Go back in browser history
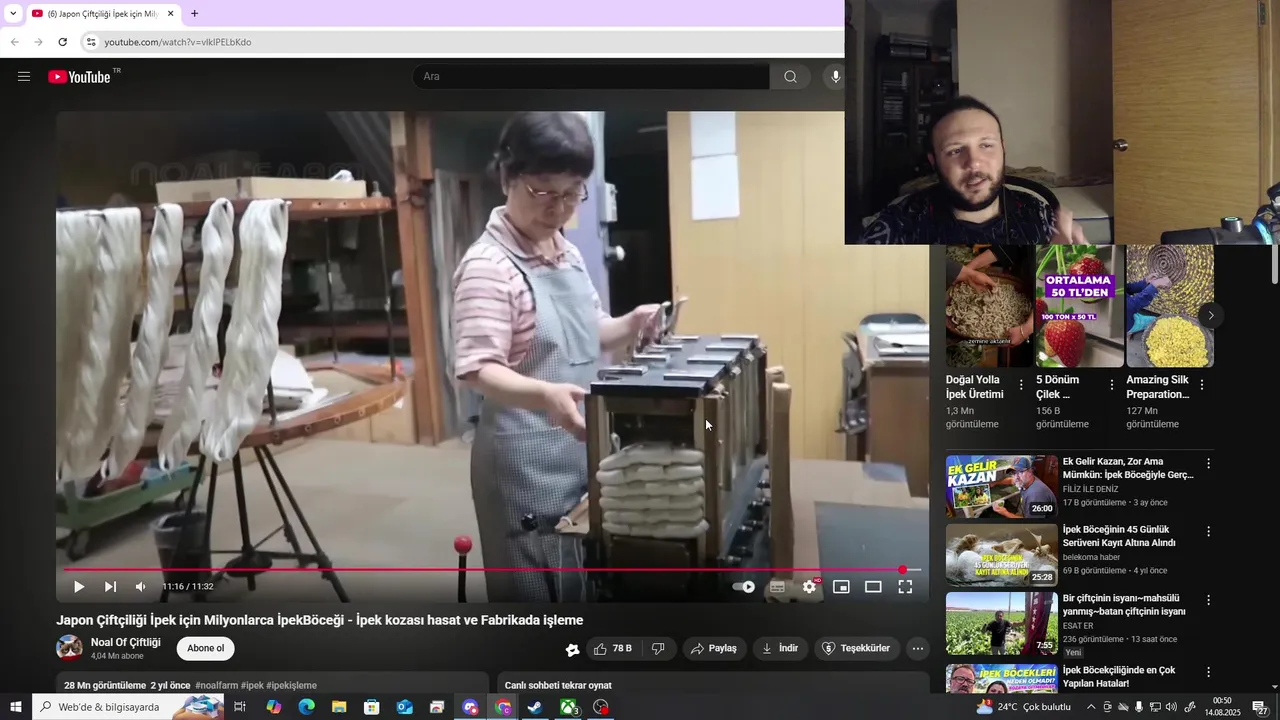1280x720 pixels. (x=14, y=42)
